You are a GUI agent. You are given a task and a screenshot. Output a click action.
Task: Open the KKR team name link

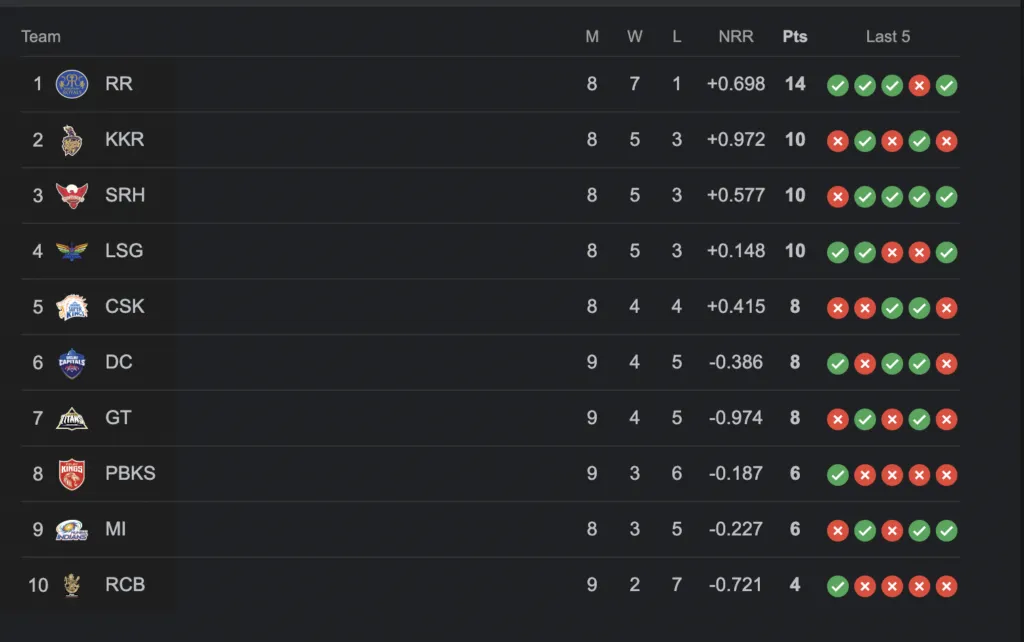(x=125, y=139)
